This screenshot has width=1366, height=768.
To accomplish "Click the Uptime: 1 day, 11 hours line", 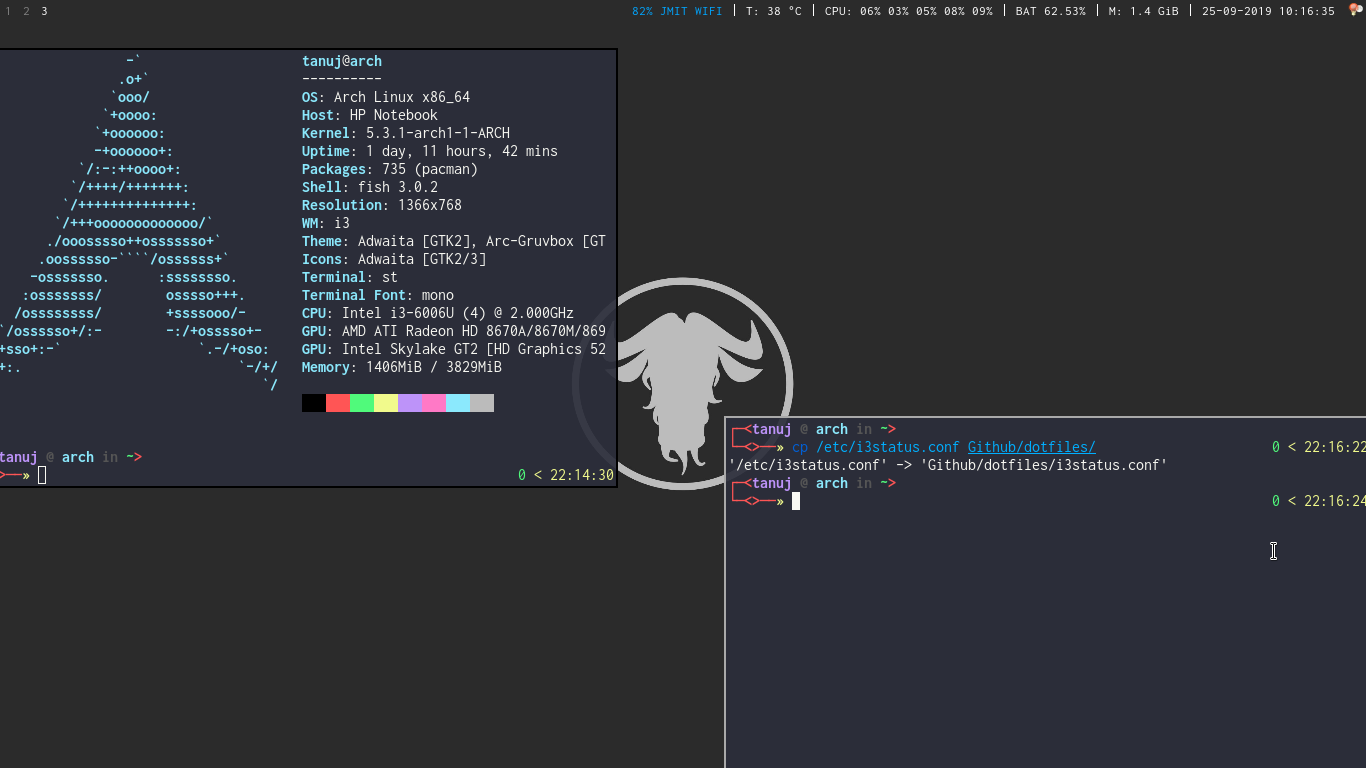I will click(x=430, y=151).
